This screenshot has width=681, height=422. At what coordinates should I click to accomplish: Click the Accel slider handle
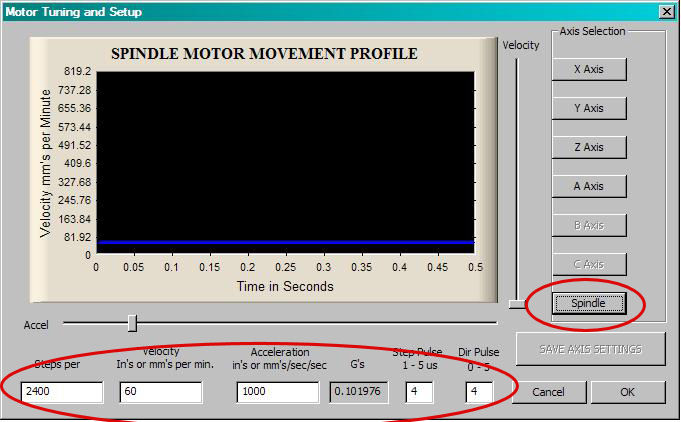coord(132,323)
